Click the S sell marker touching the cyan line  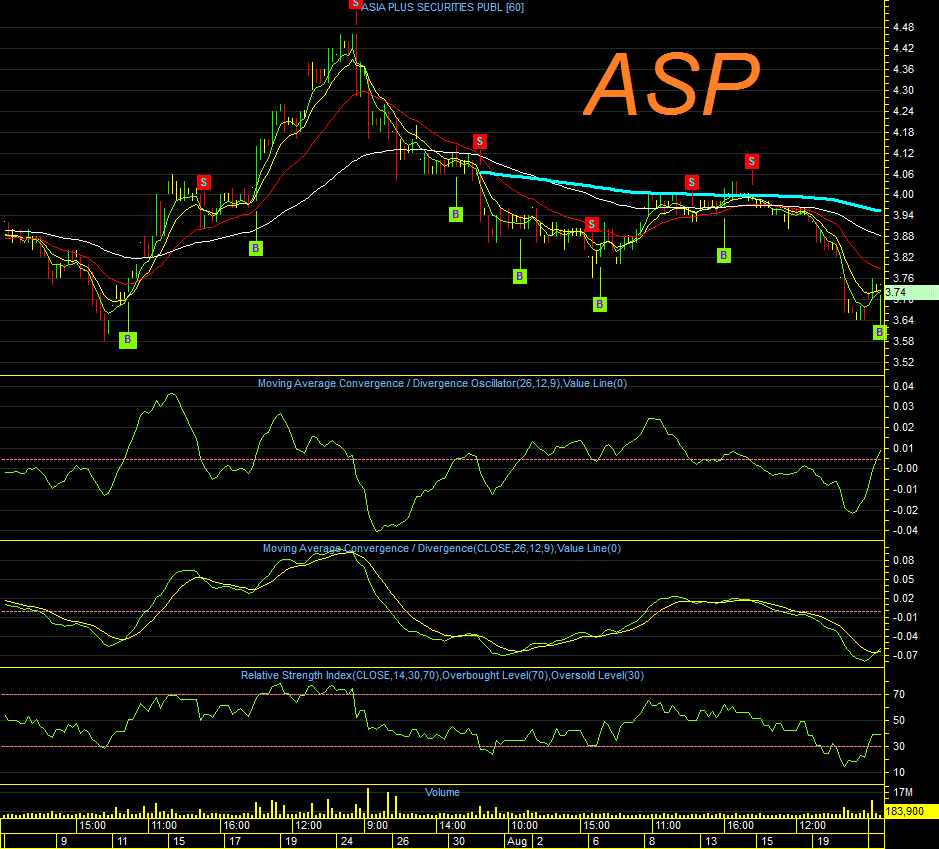692,182
